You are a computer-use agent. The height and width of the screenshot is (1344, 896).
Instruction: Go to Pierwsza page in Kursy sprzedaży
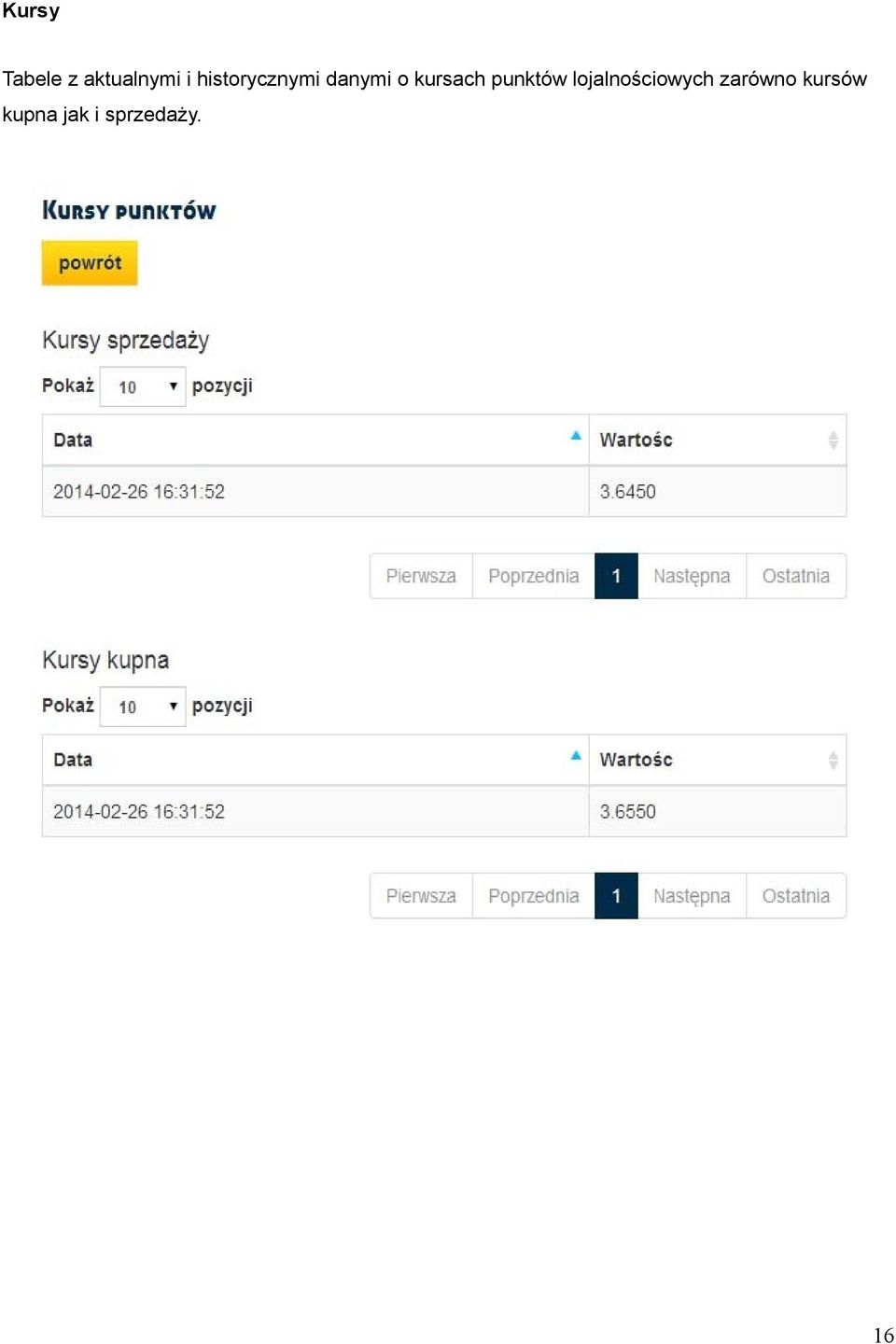point(421,576)
